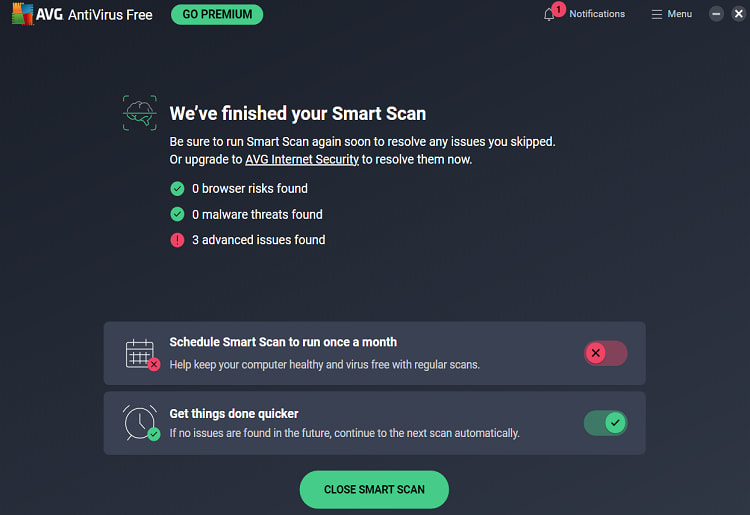Open the notifications bell icon

pyautogui.click(x=549, y=15)
